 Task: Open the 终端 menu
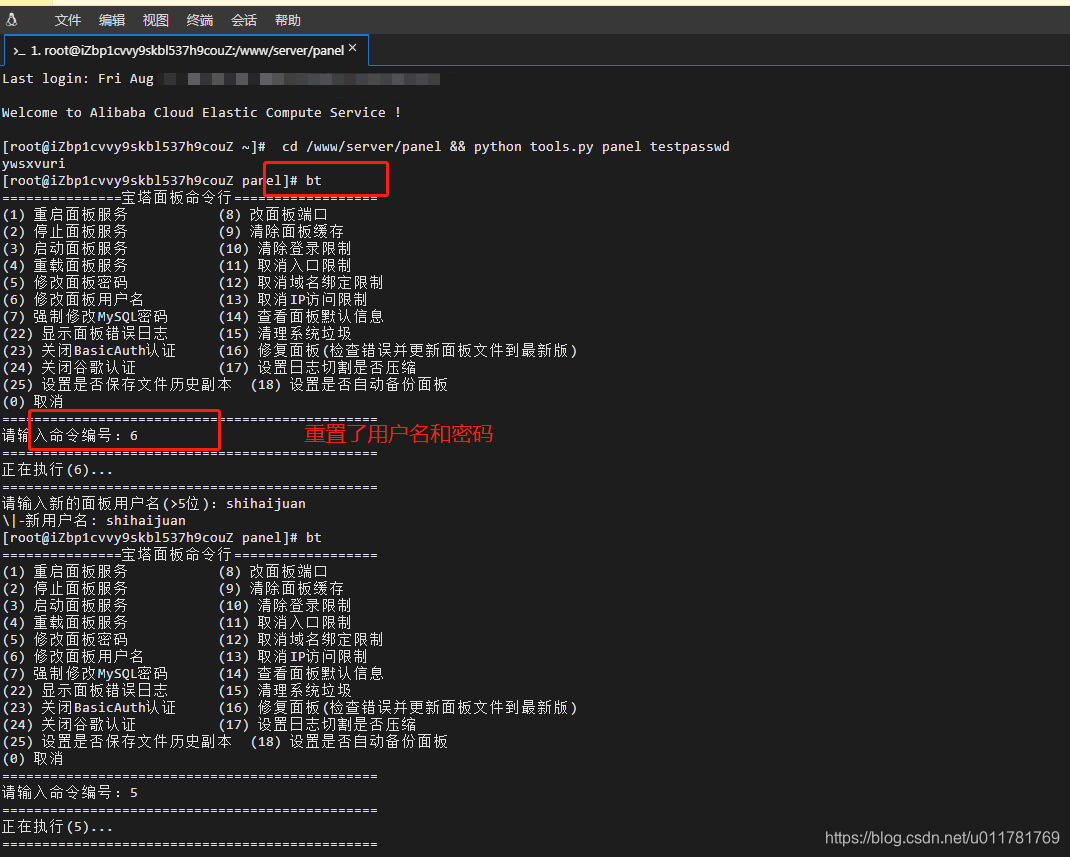point(200,20)
